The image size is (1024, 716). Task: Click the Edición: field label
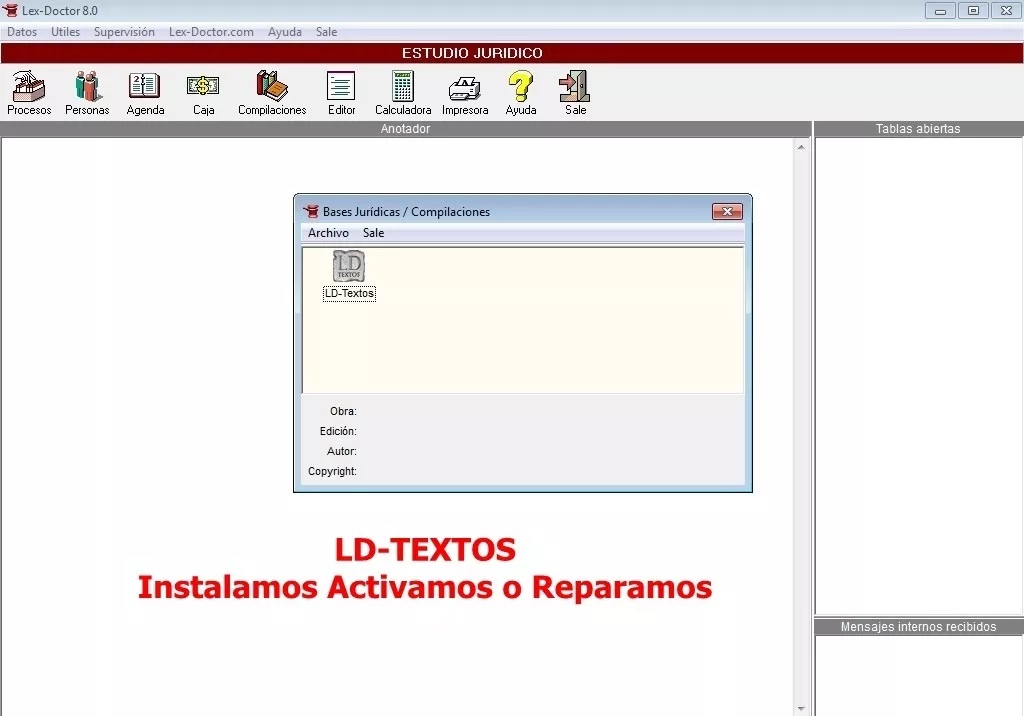[x=338, y=431]
